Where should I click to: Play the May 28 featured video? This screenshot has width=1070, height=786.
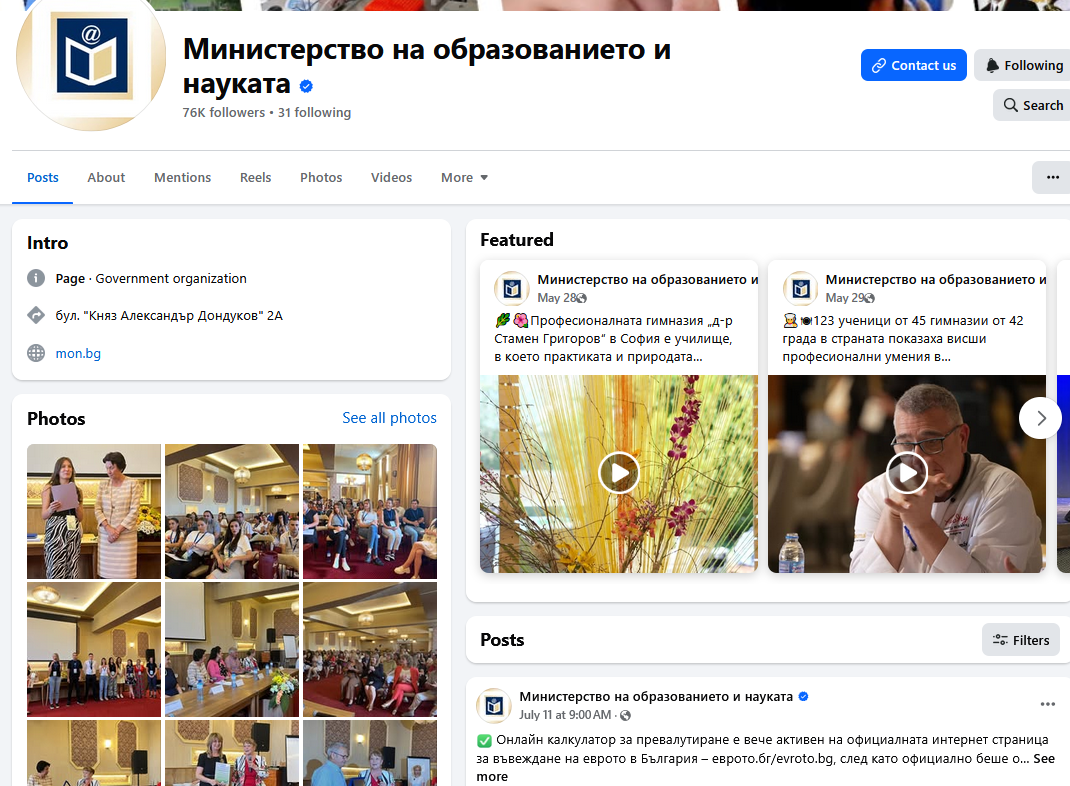point(618,472)
